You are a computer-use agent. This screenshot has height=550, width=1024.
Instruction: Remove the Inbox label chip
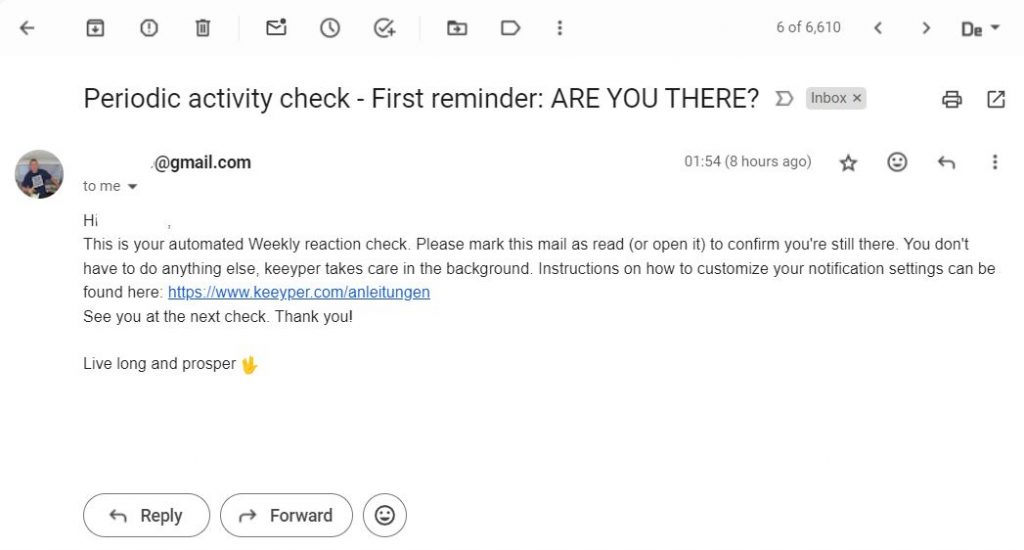[x=857, y=98]
